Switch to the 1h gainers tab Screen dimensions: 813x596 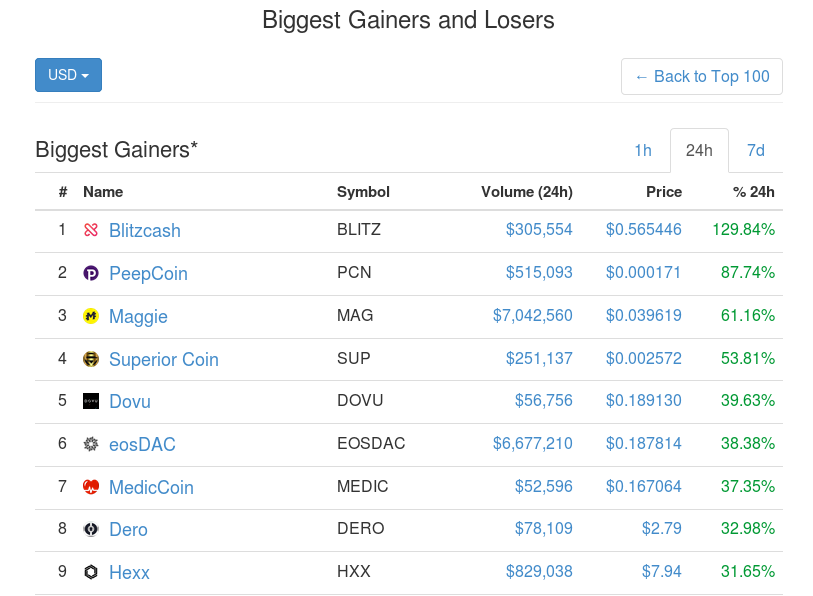click(x=643, y=150)
